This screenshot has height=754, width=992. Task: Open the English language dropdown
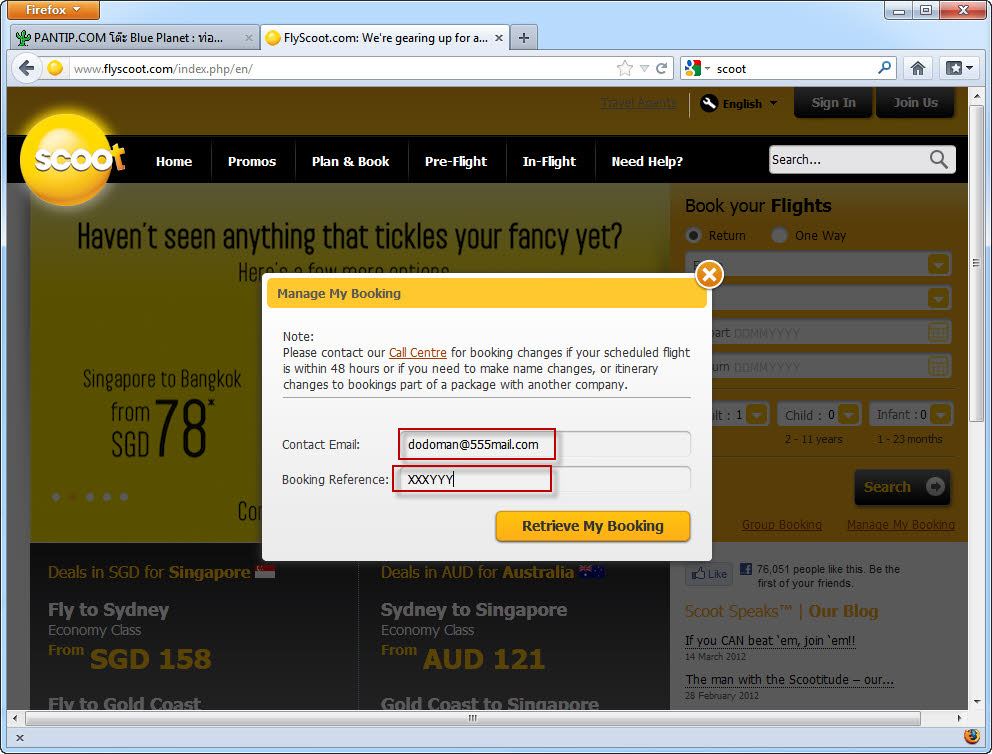coord(750,104)
